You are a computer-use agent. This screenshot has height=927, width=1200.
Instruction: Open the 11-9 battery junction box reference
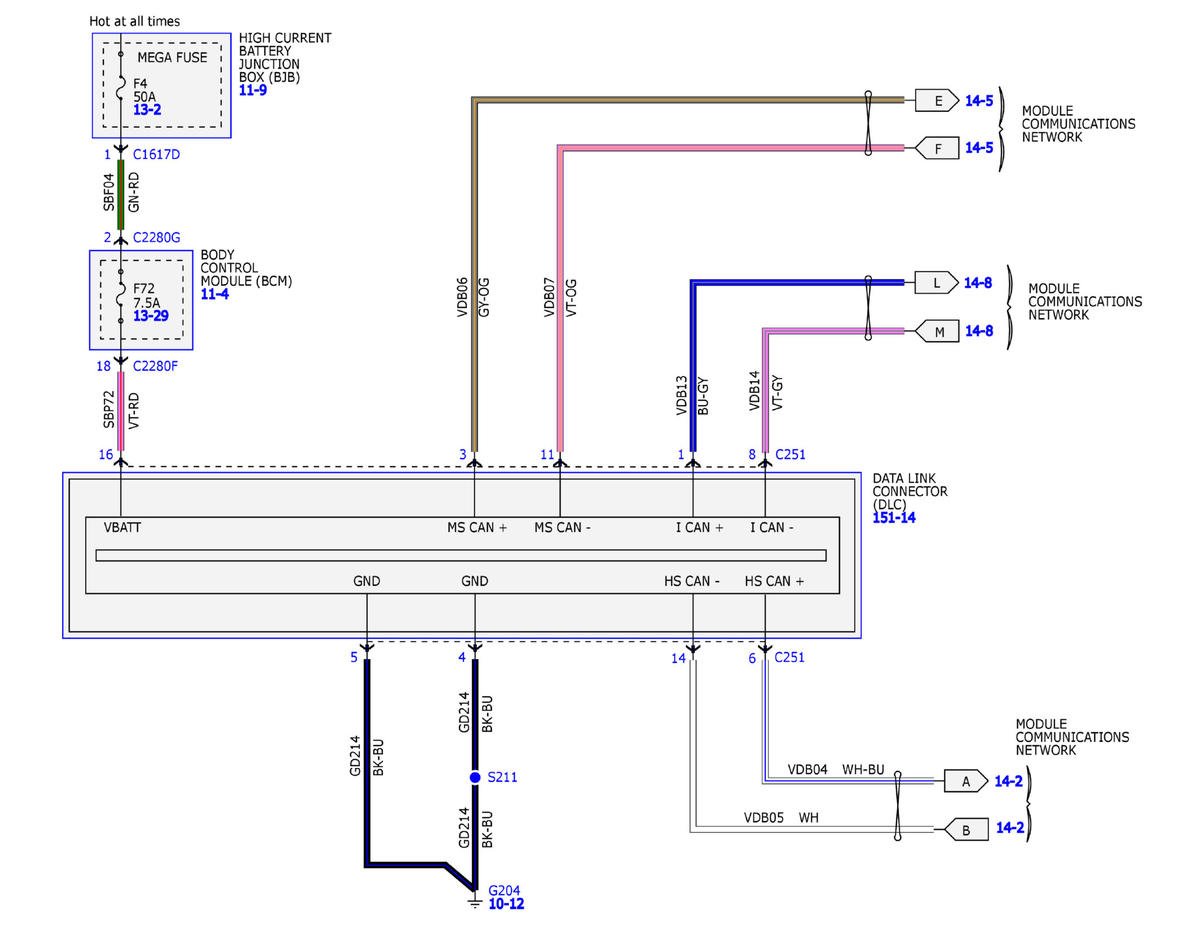pyautogui.click(x=253, y=90)
